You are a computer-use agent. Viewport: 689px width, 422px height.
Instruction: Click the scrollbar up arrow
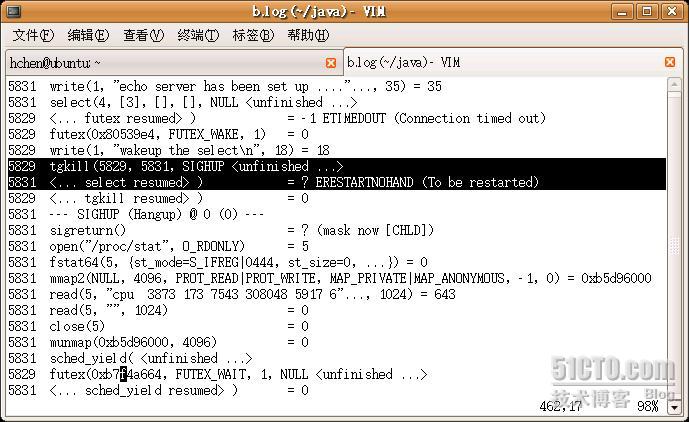point(674,85)
